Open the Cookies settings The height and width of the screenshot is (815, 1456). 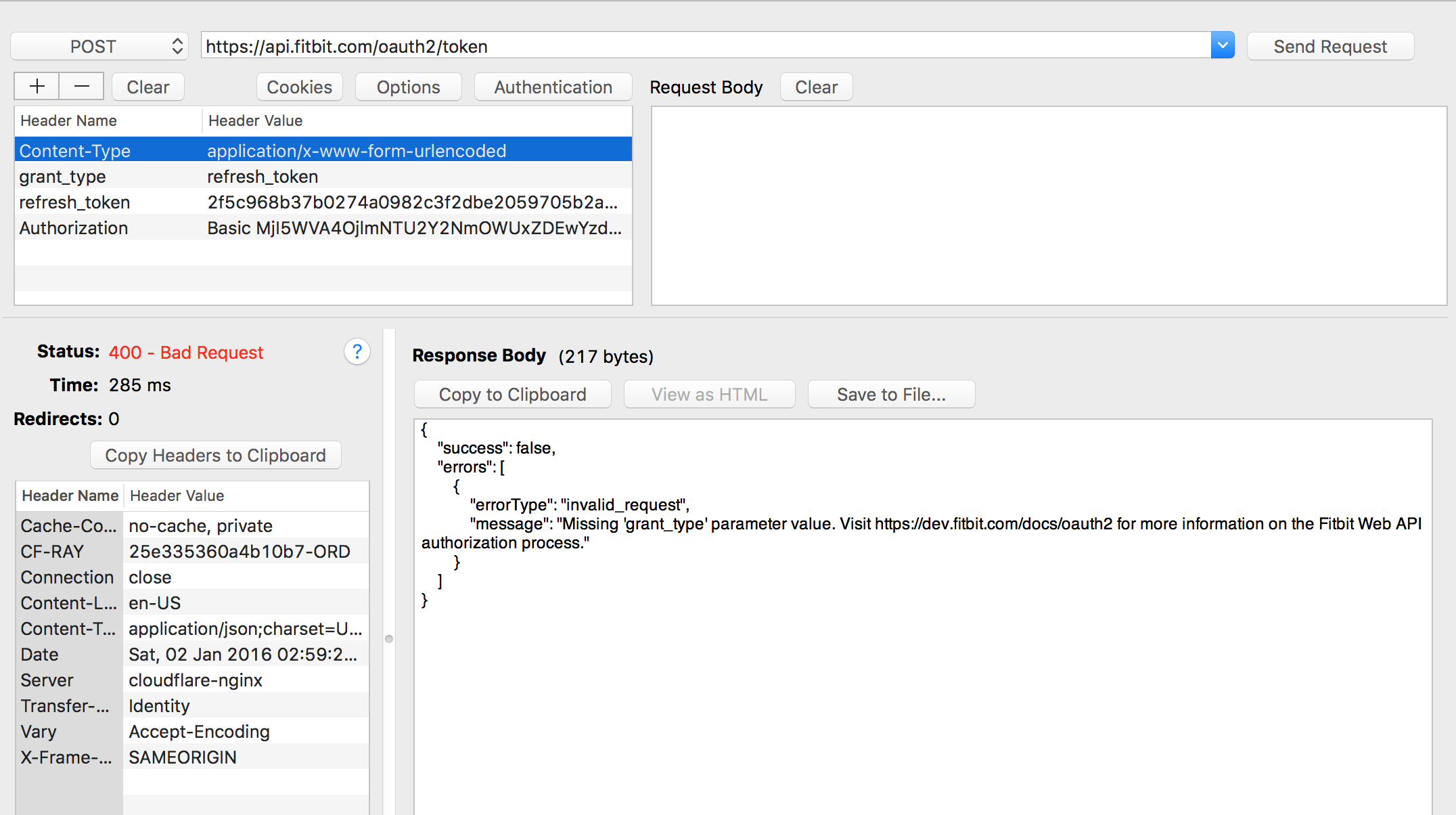tap(299, 87)
